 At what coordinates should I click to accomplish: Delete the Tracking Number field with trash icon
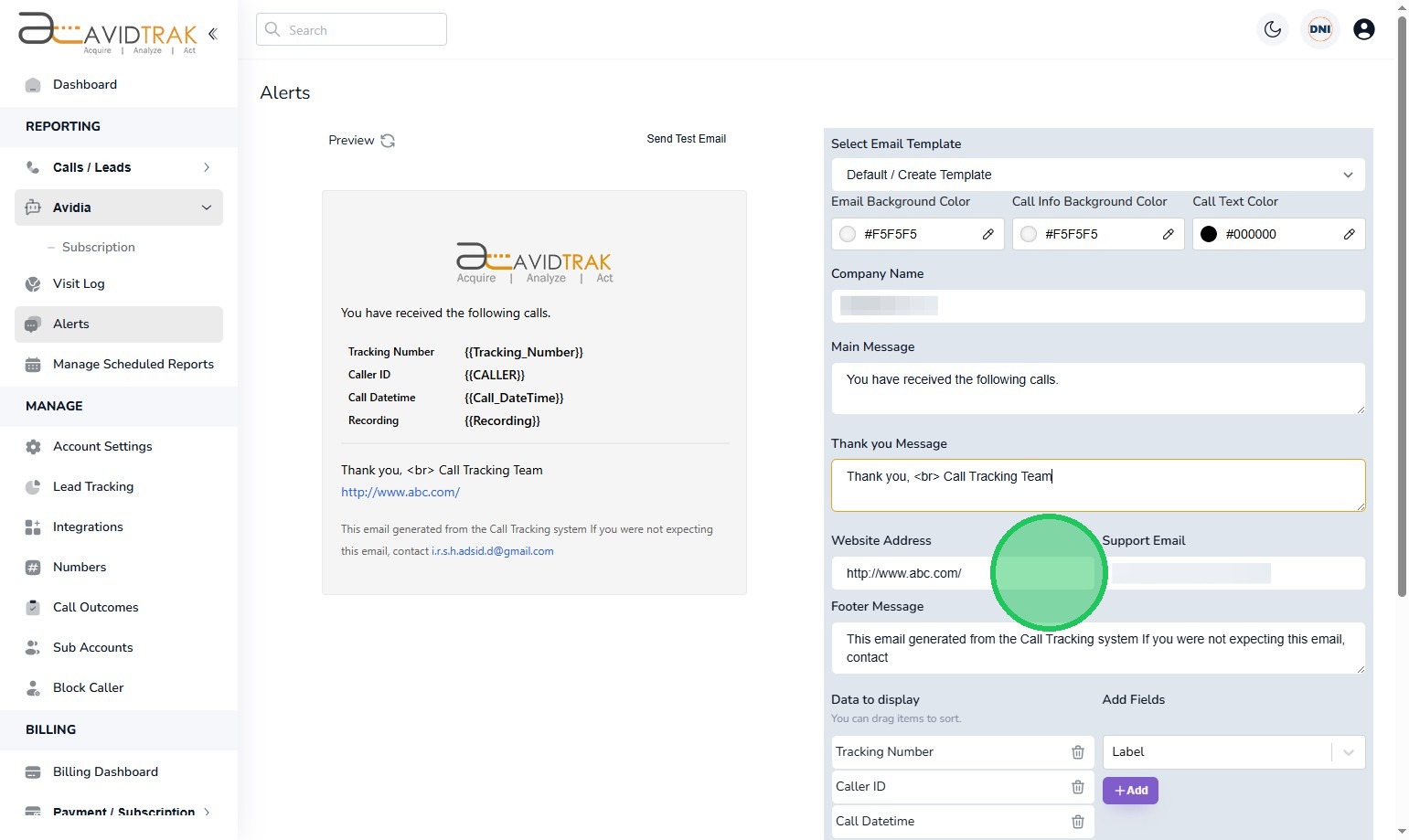click(x=1077, y=752)
